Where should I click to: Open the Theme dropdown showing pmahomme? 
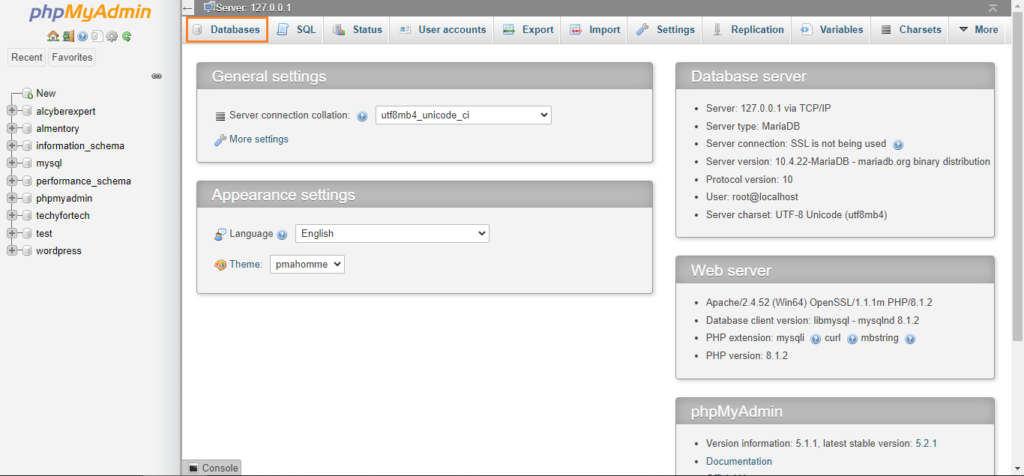pos(307,264)
